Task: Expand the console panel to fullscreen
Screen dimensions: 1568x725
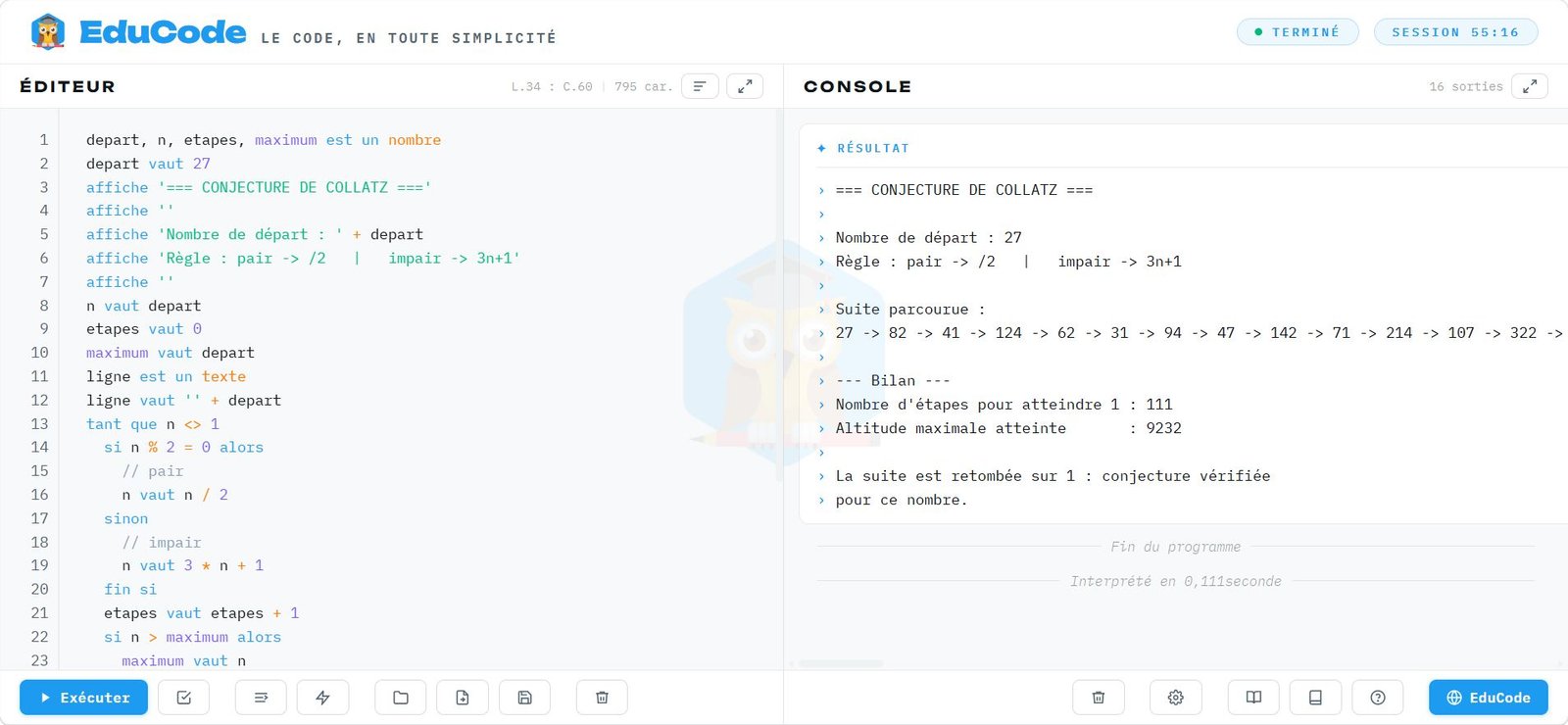Action: point(1530,86)
